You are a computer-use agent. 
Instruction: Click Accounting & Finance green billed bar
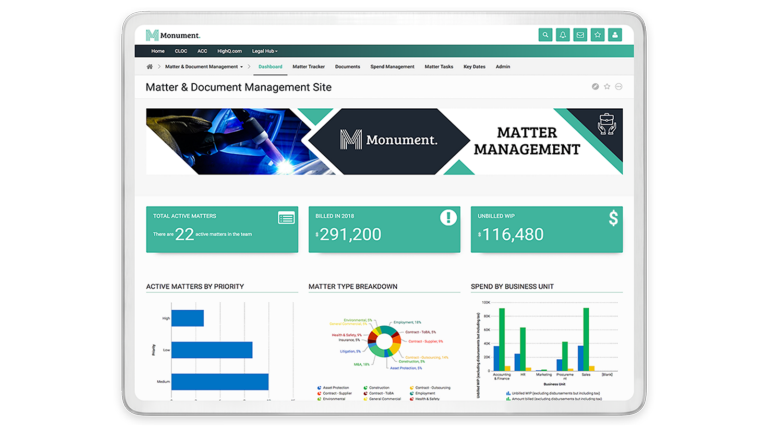(502, 339)
